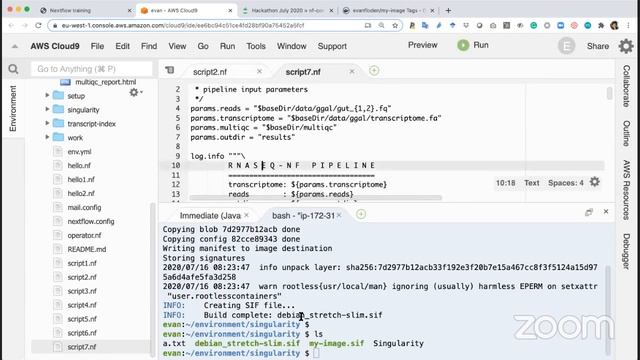
Task: Expand the setup folder
Action: [x=47, y=96]
